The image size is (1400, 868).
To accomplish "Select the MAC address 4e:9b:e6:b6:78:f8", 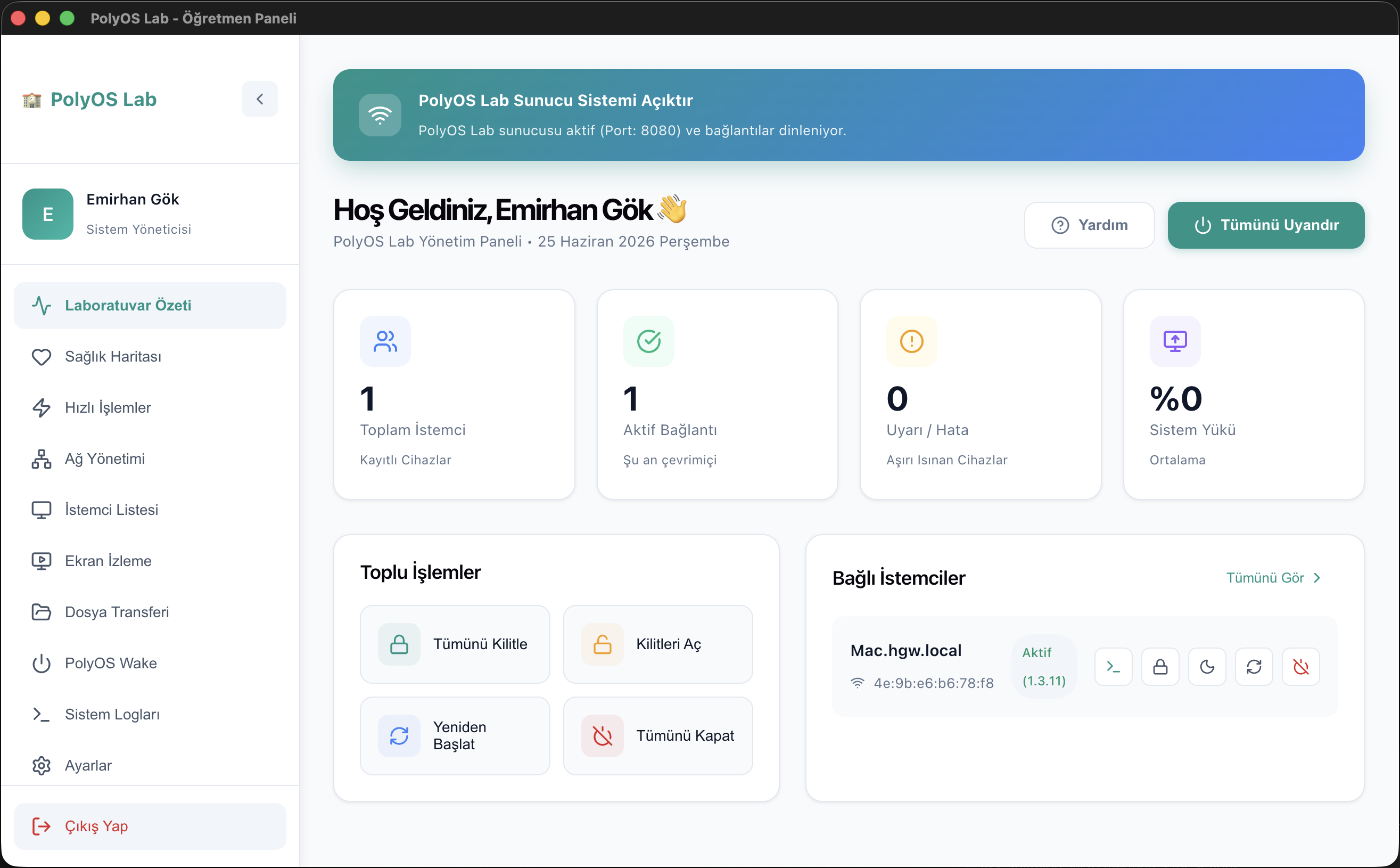I will pyautogui.click(x=934, y=683).
